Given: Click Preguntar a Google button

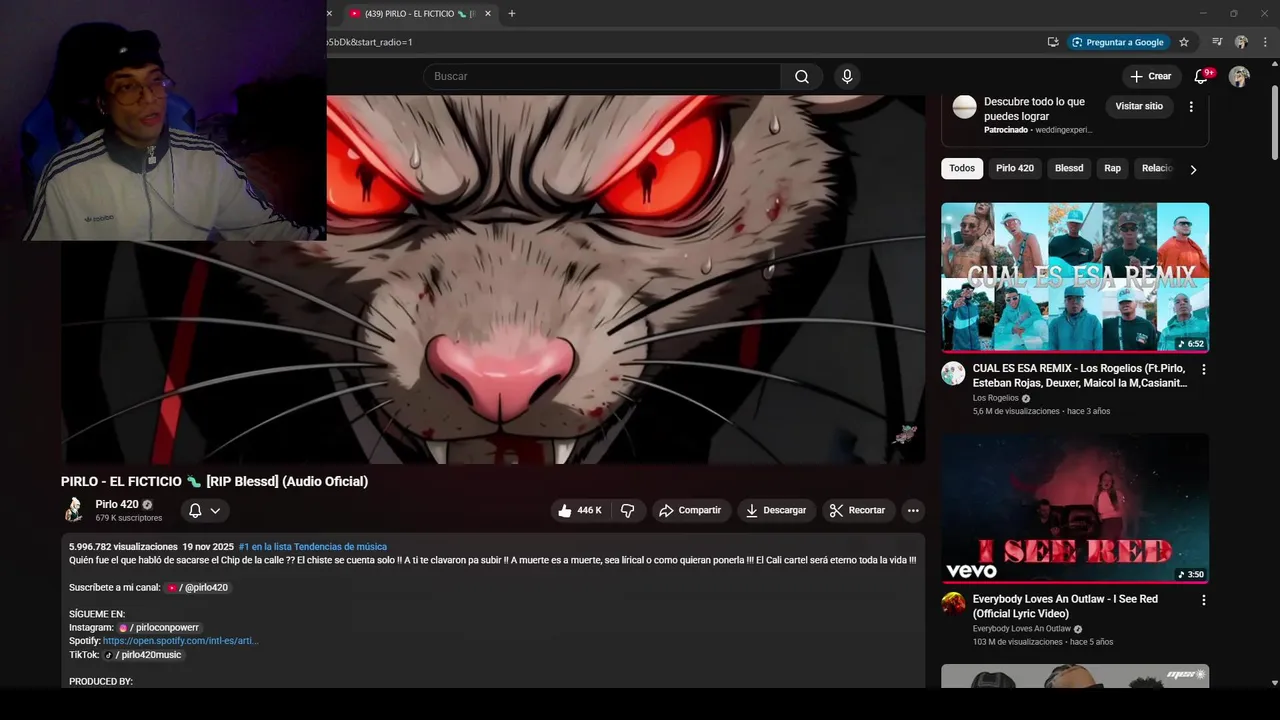Looking at the screenshot, I should tap(1117, 42).
